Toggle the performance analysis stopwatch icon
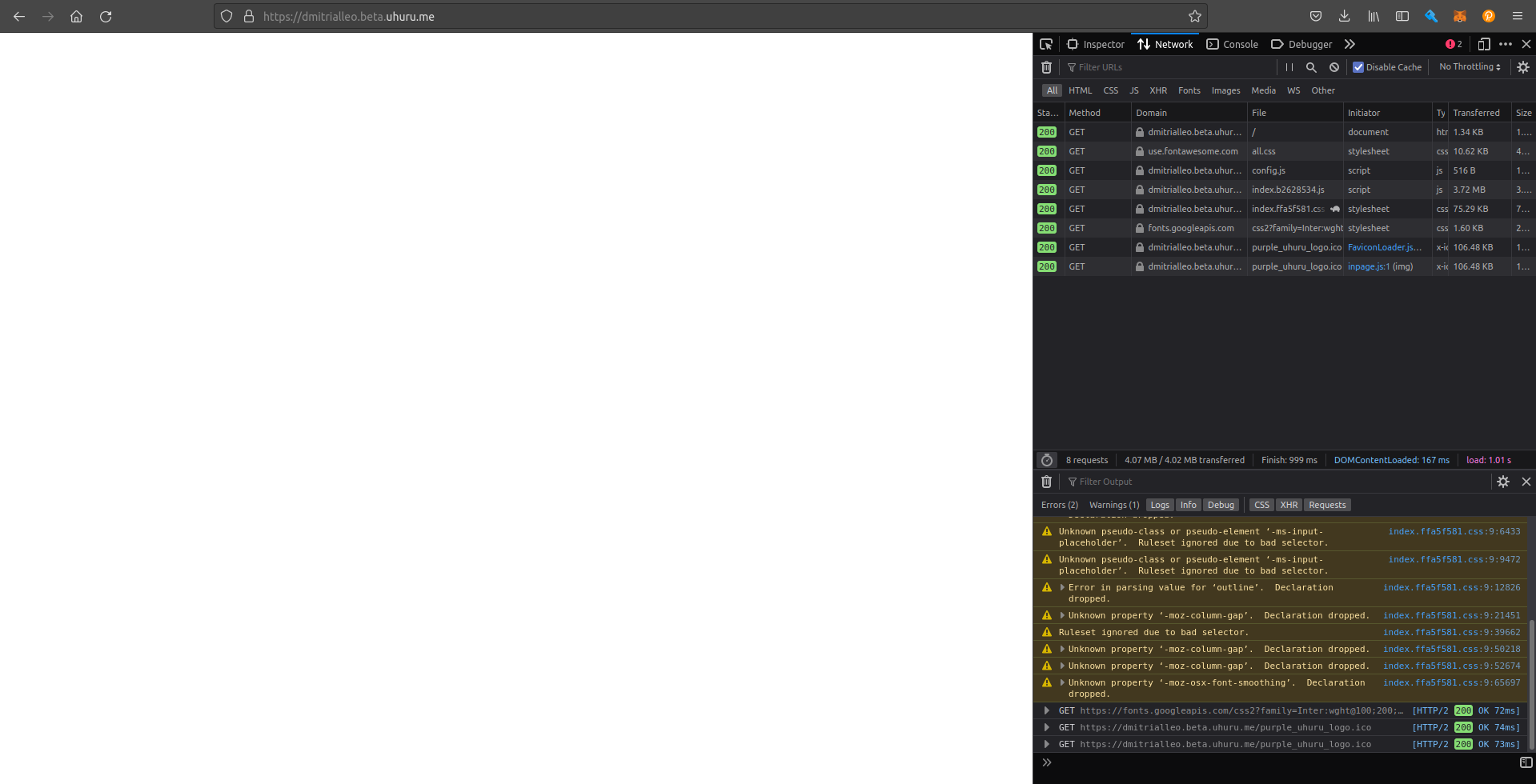The height and width of the screenshot is (784, 1536). 1046,460
